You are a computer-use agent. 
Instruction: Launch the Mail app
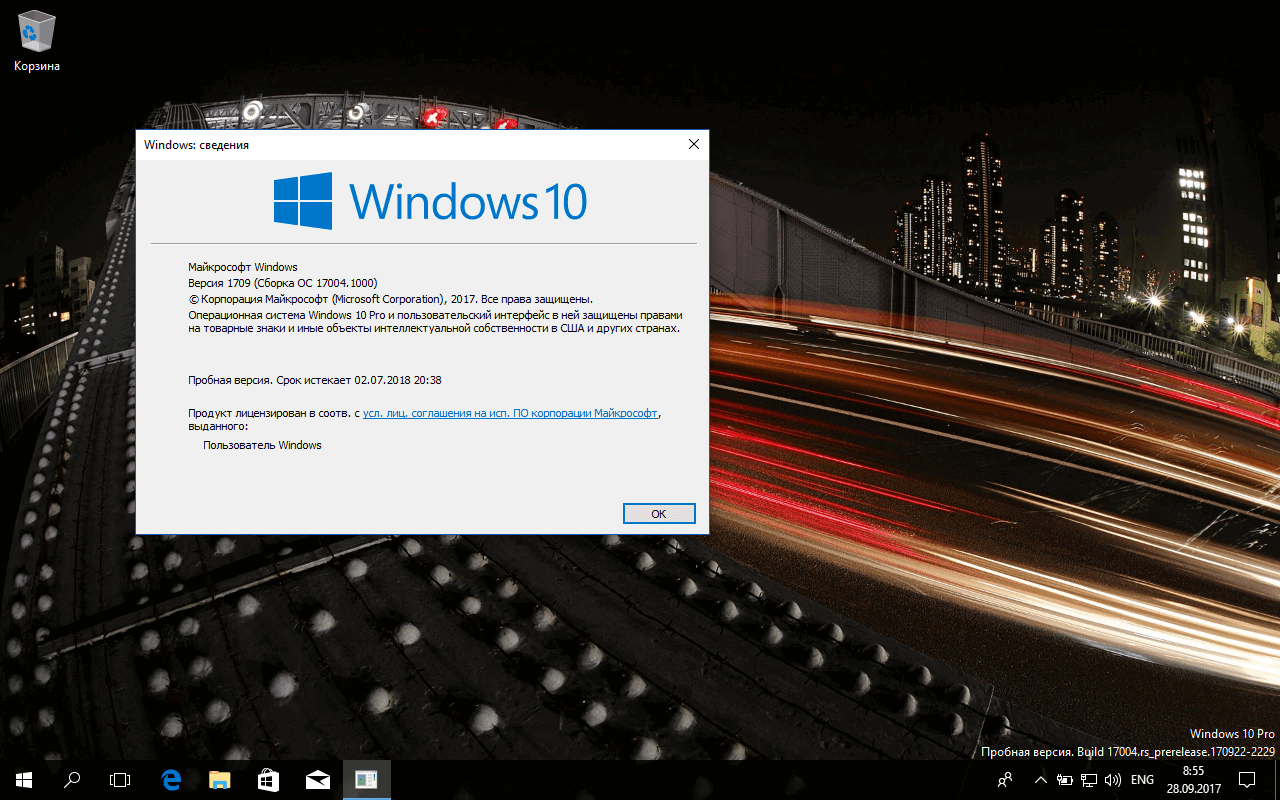(317, 780)
